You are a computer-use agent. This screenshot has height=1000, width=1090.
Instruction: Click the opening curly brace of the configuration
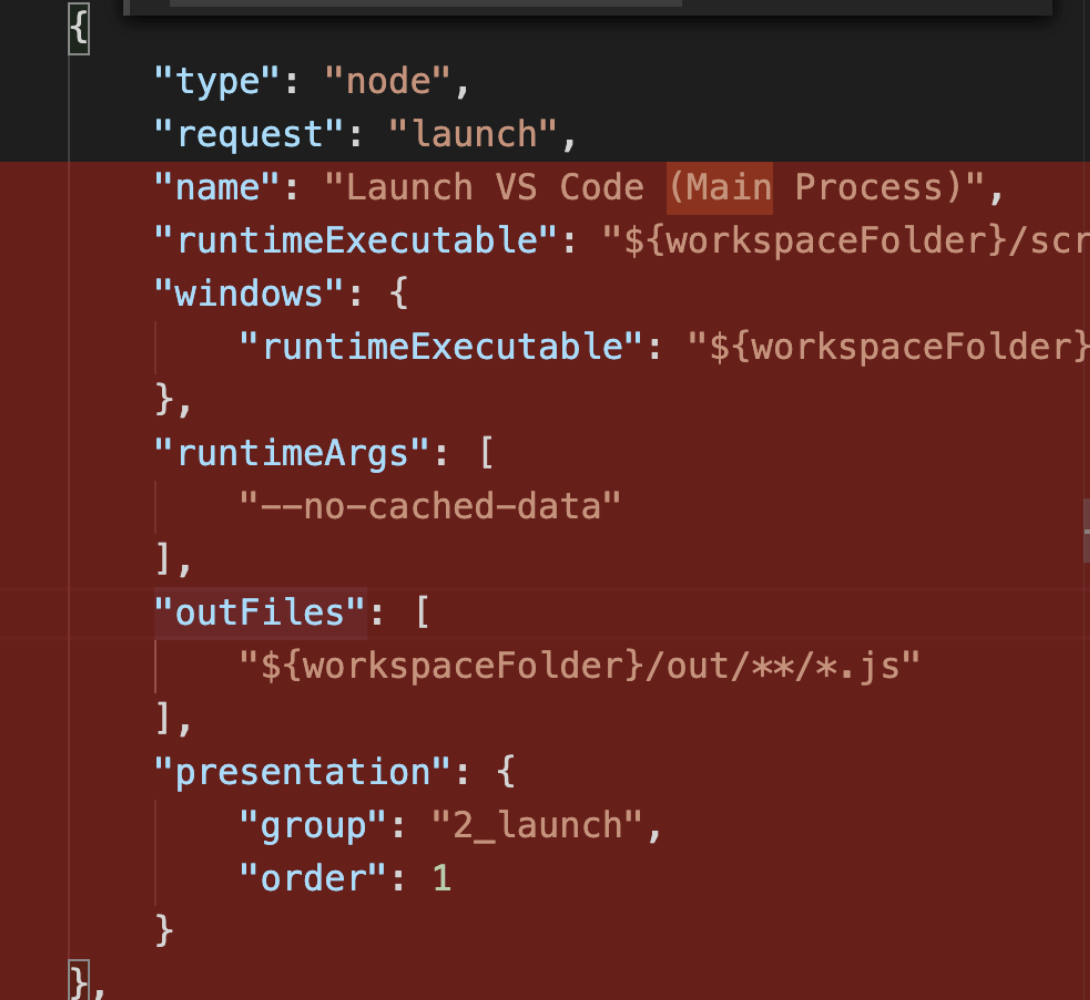pyautogui.click(x=77, y=28)
